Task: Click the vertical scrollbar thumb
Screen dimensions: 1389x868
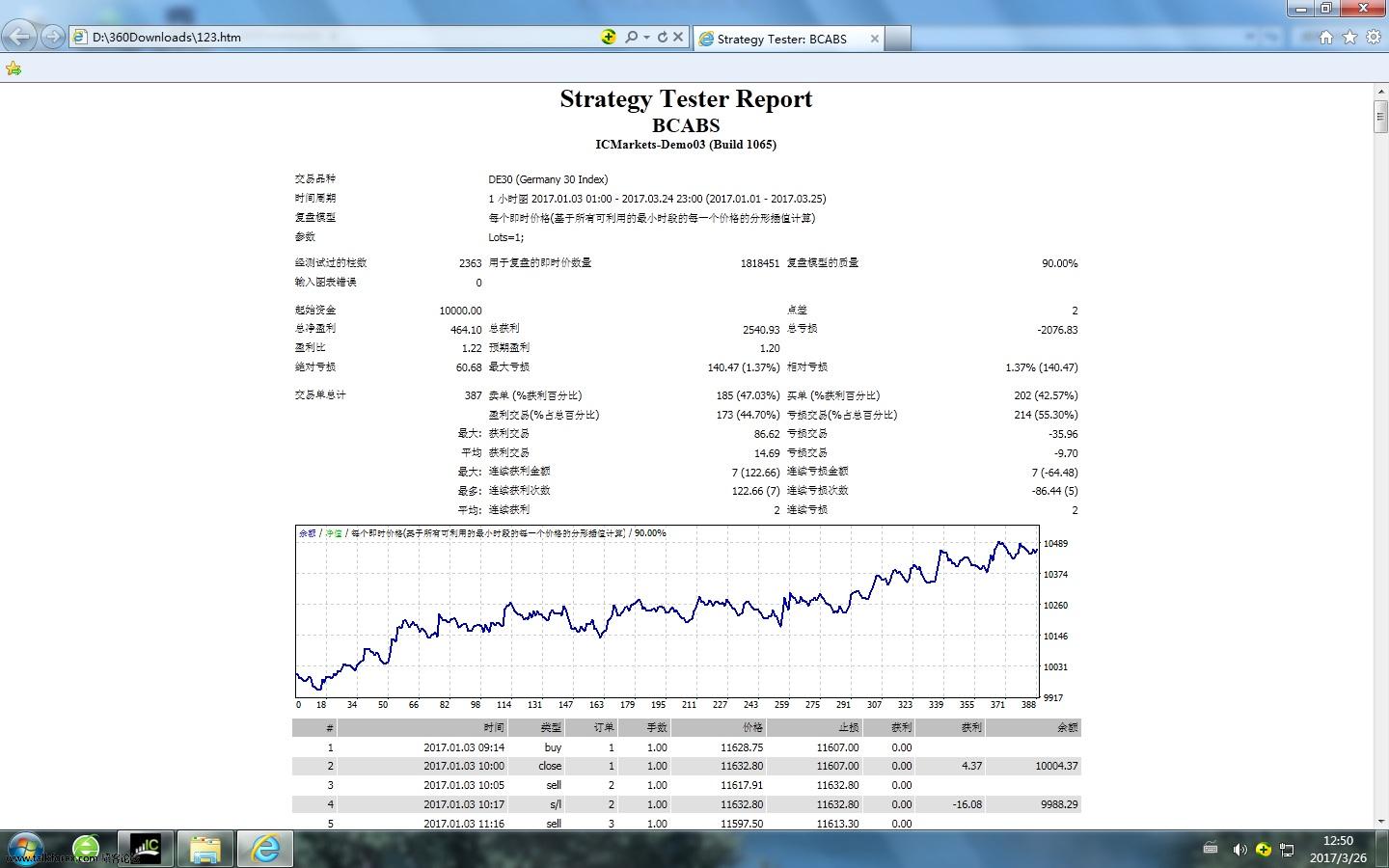Action: pos(1380,117)
